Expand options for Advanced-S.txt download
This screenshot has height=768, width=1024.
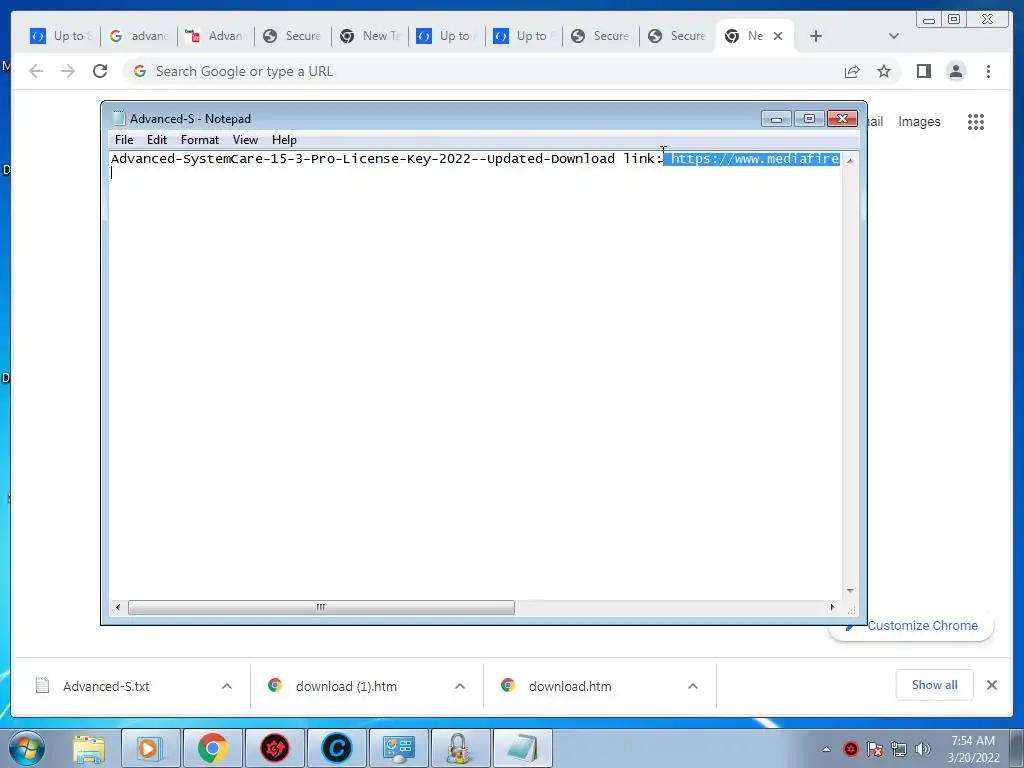click(x=227, y=686)
